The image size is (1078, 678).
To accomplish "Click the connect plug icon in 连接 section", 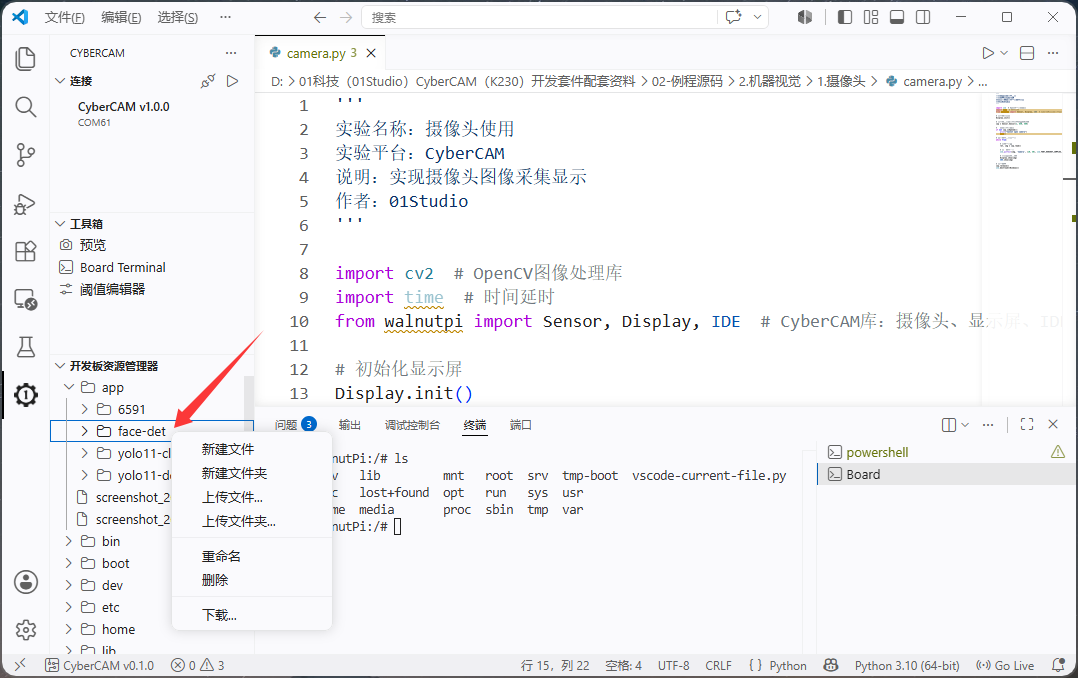I will pos(208,81).
